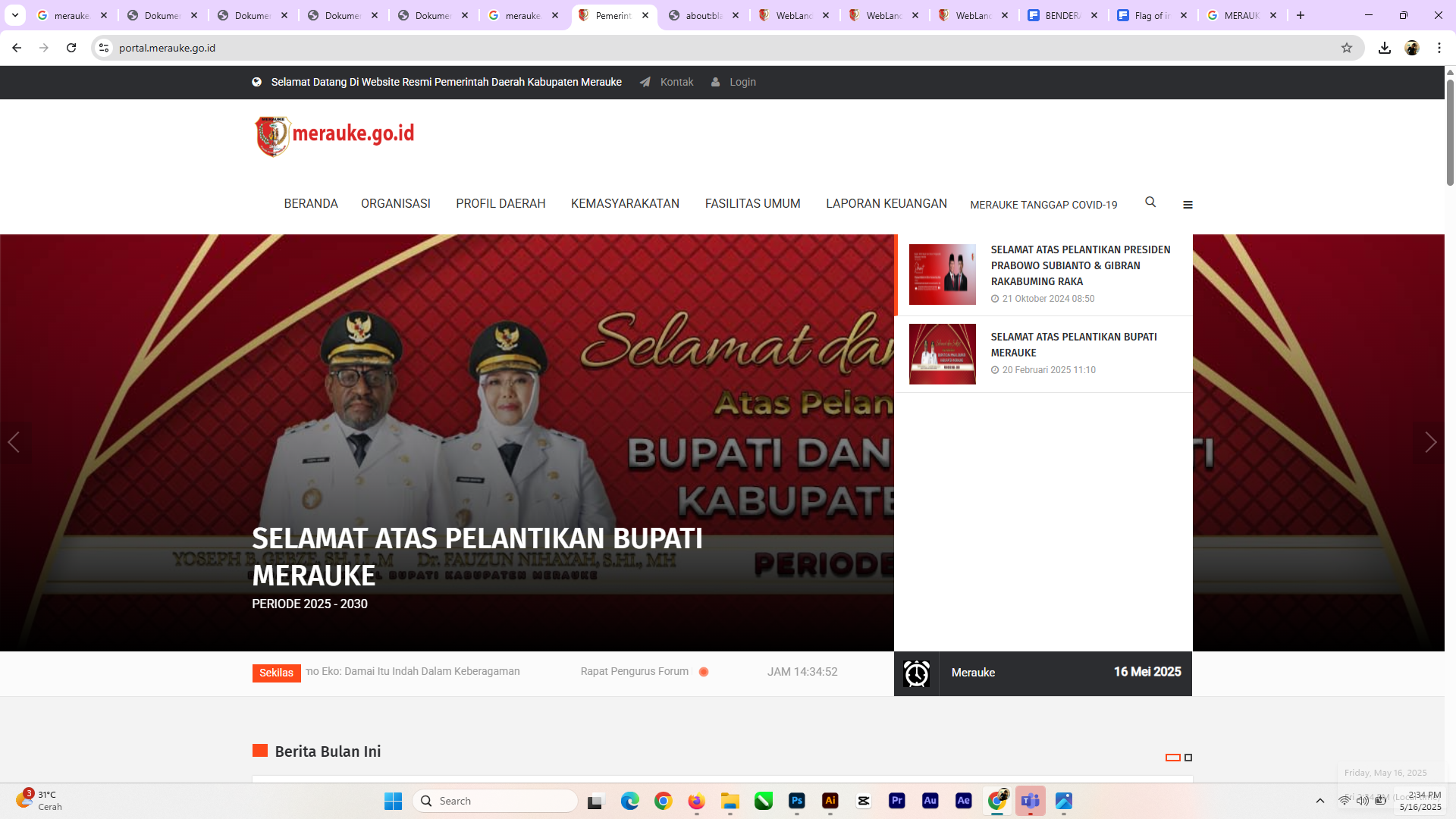Click the alarm clock icon
Screen dimensions: 1456x819
click(x=916, y=673)
